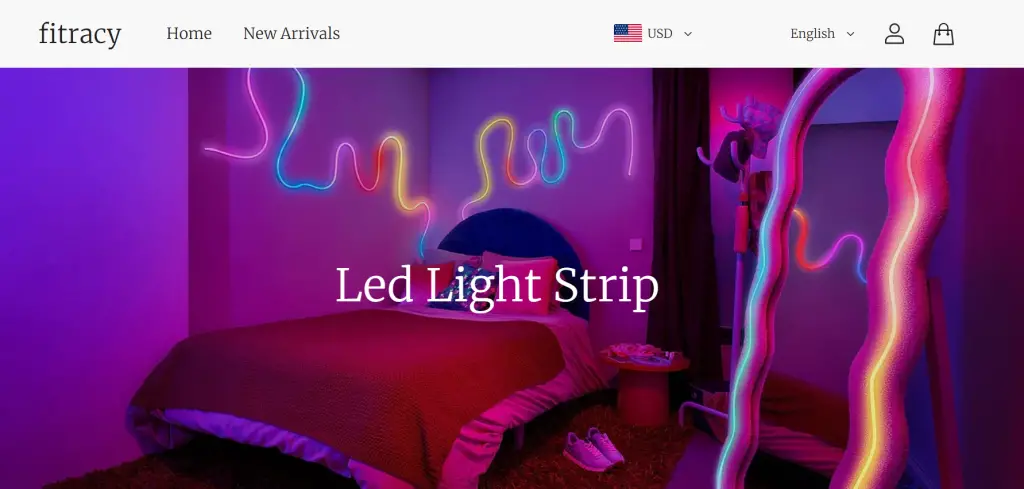Click the fitracy store logo
The height and width of the screenshot is (489, 1024).
tap(80, 34)
